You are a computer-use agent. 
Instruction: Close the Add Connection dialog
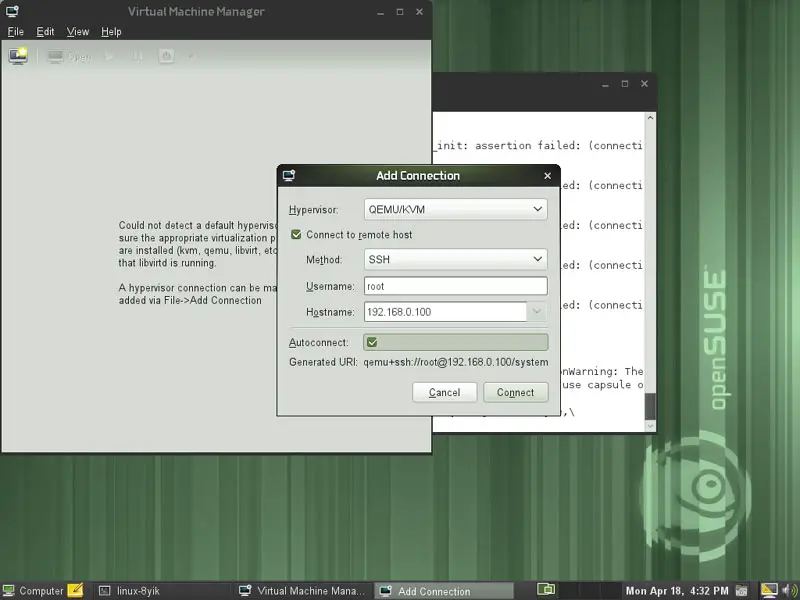(547, 176)
